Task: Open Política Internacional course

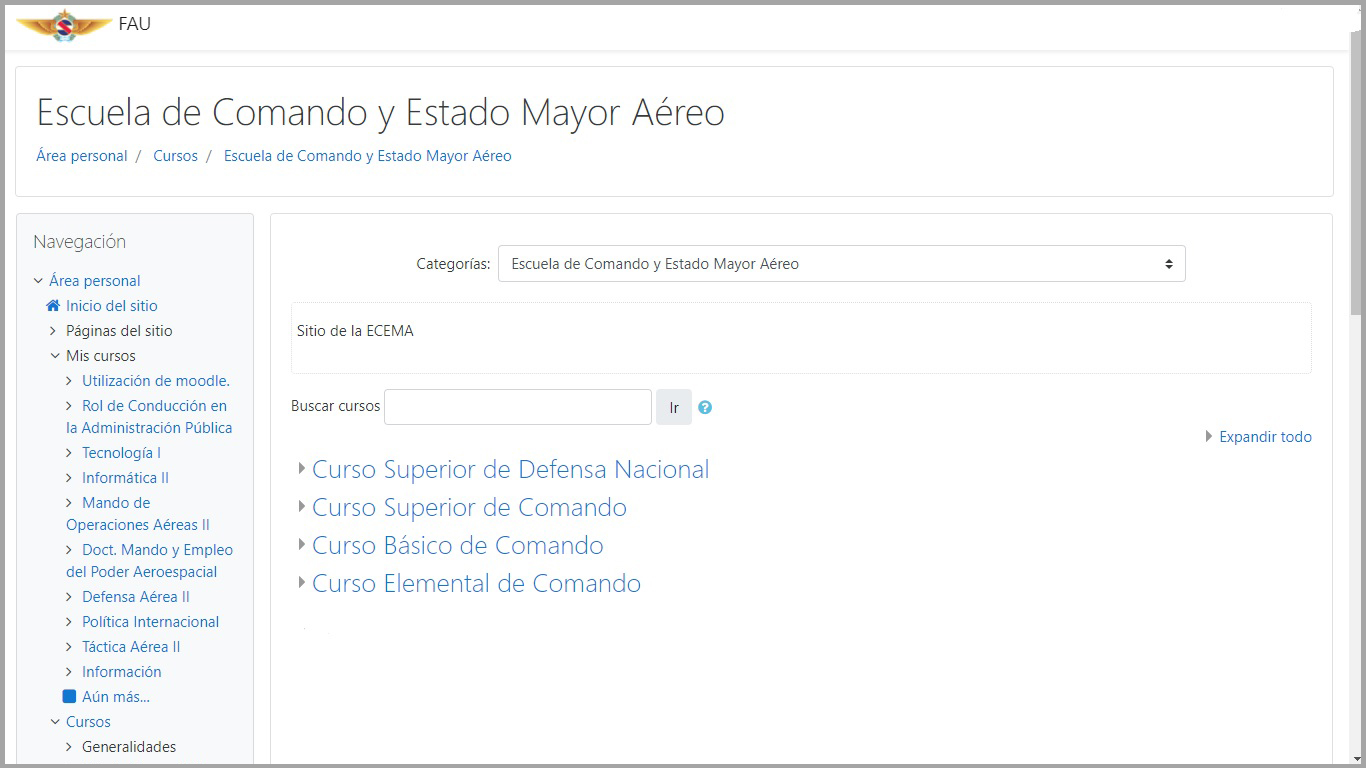Action: pyautogui.click(x=150, y=622)
